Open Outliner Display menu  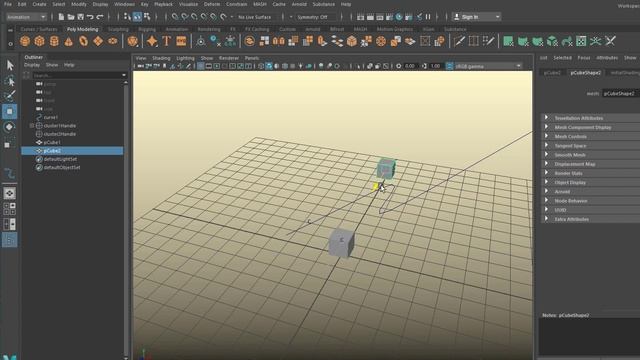coord(32,65)
